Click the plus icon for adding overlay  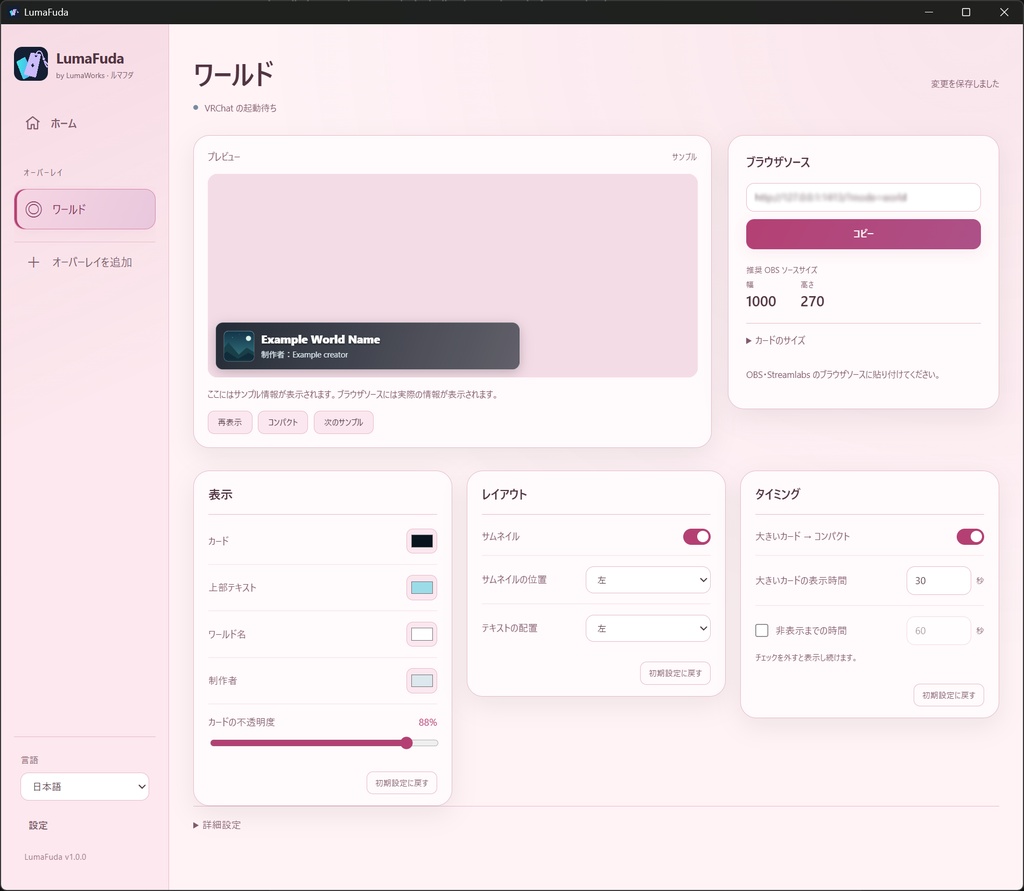pyautogui.click(x=33, y=263)
